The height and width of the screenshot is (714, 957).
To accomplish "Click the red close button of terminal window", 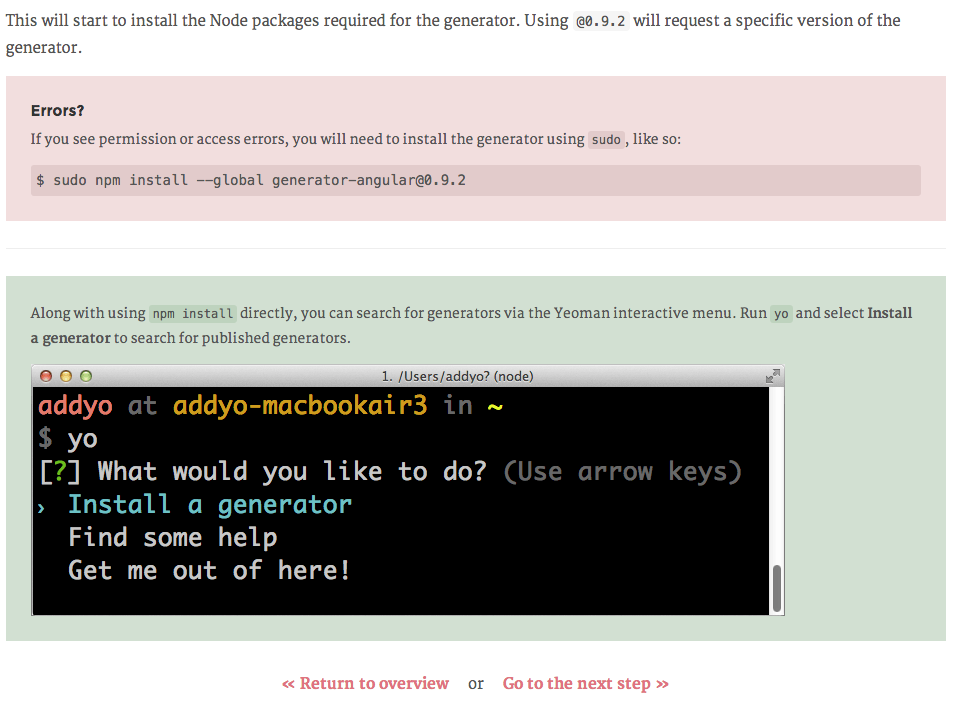I will click(46, 376).
